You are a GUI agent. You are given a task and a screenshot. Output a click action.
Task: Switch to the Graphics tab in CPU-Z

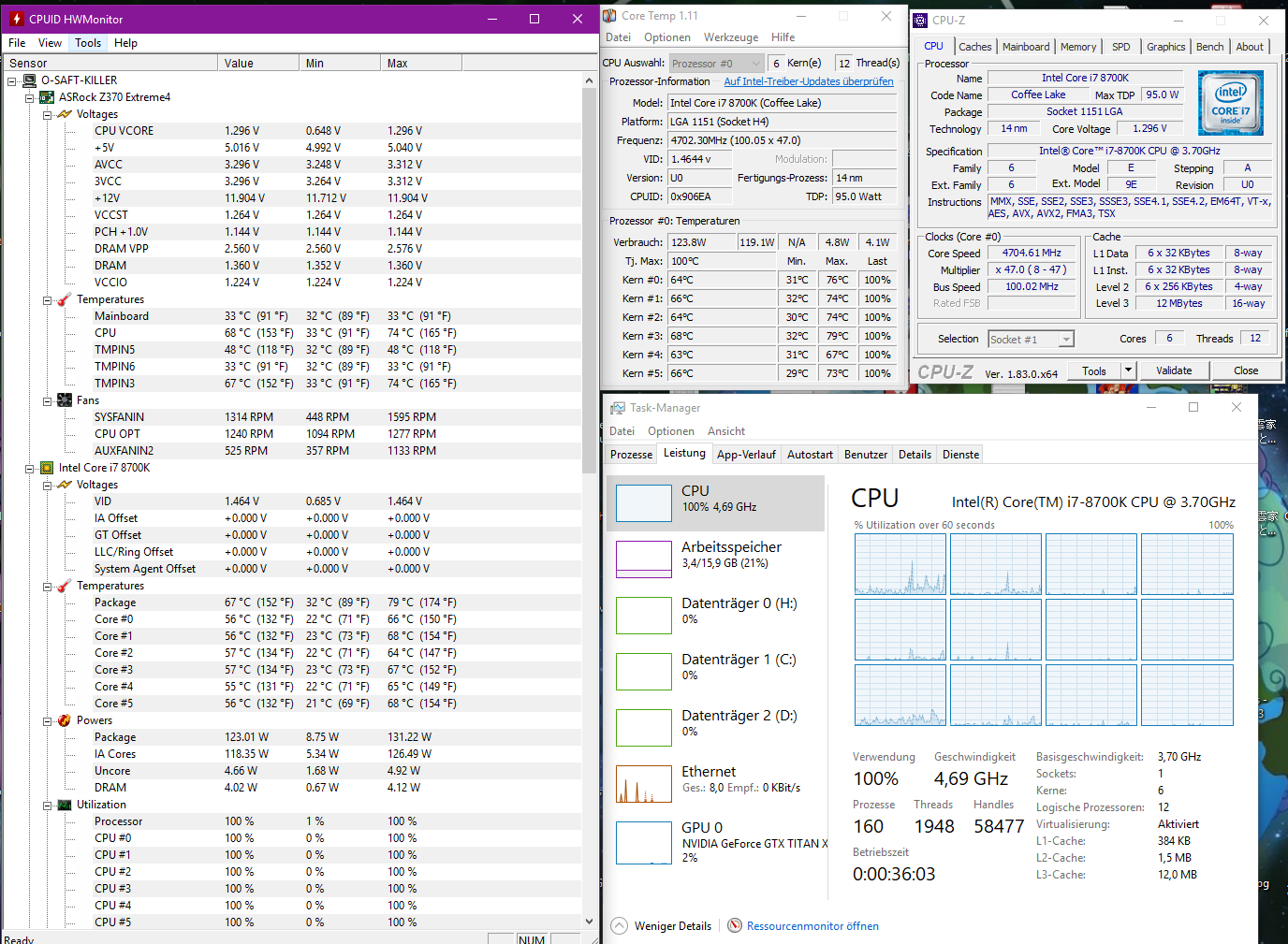point(1165,47)
